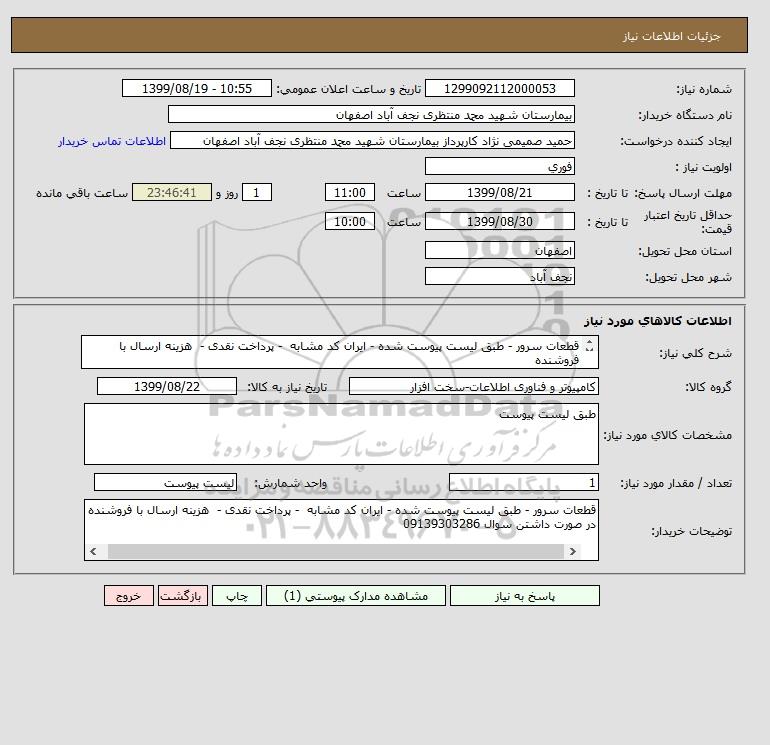
Task: Click the announcement date field 1399/08/19 - 10:55
Action: click(x=196, y=88)
